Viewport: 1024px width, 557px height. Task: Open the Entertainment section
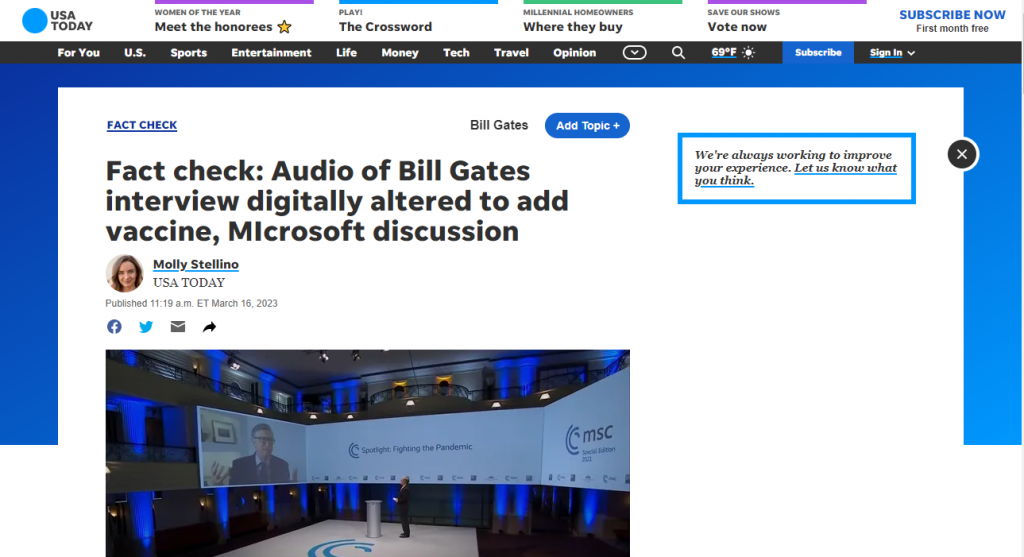[271, 52]
